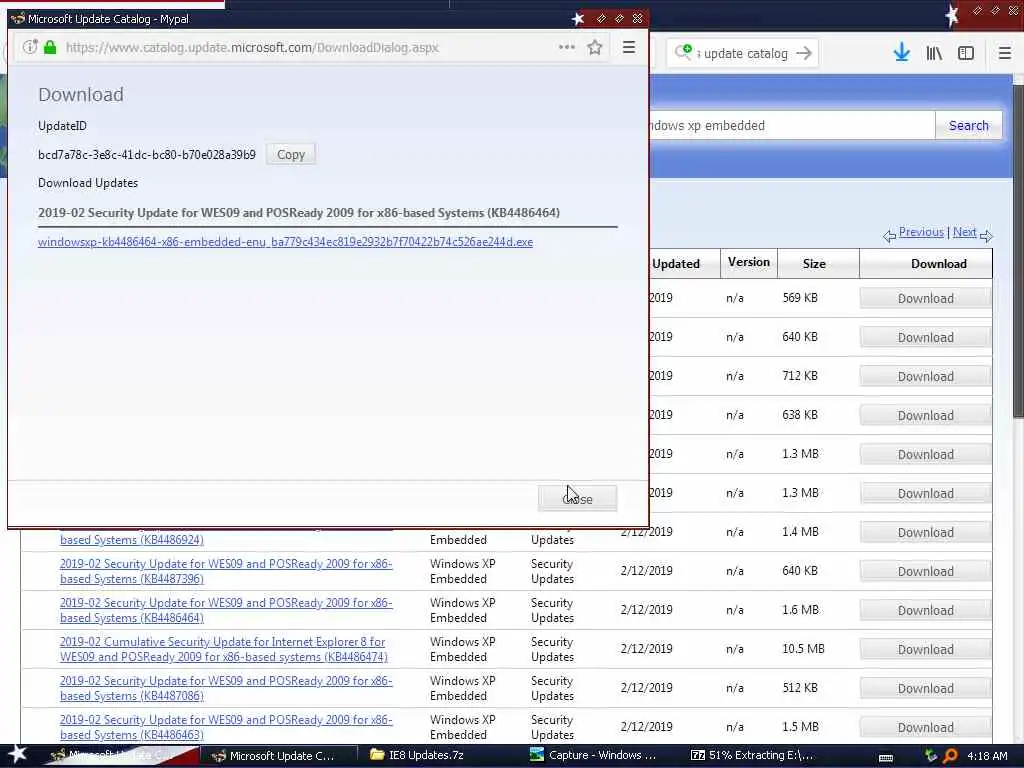
Task: Click the star button in the main window title bar
Action: [952, 14]
